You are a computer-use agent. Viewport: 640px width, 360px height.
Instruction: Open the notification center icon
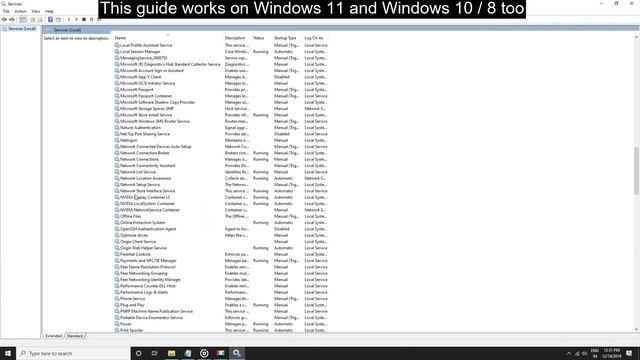point(629,353)
